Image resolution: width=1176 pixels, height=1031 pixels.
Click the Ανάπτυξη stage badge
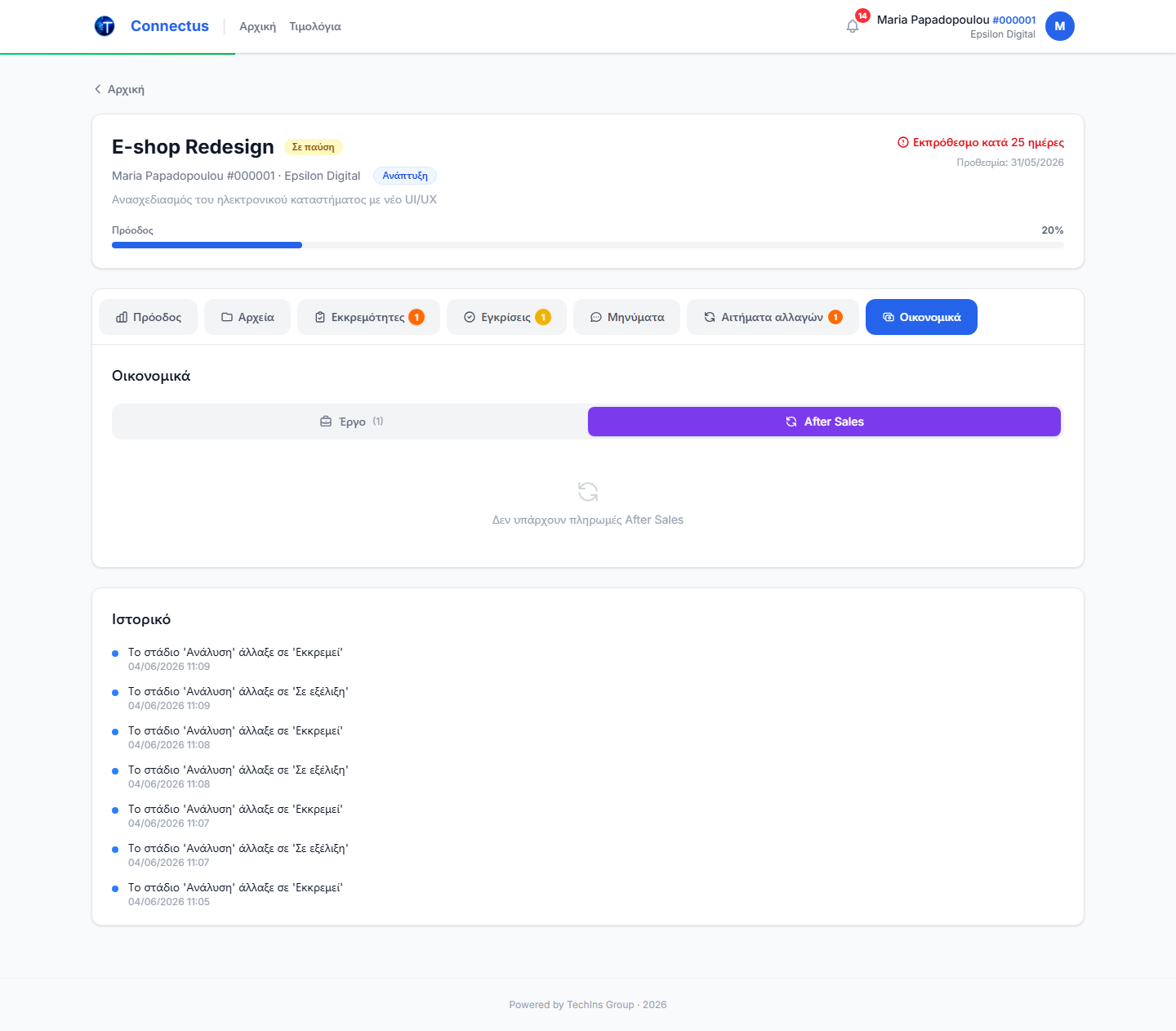[405, 176]
